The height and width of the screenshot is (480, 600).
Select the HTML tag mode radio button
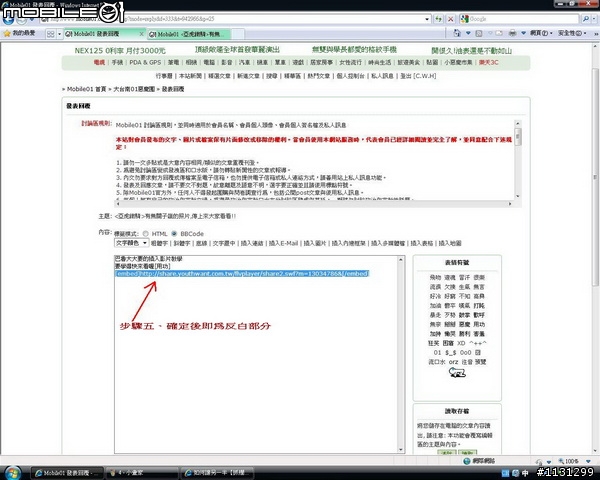(x=145, y=233)
